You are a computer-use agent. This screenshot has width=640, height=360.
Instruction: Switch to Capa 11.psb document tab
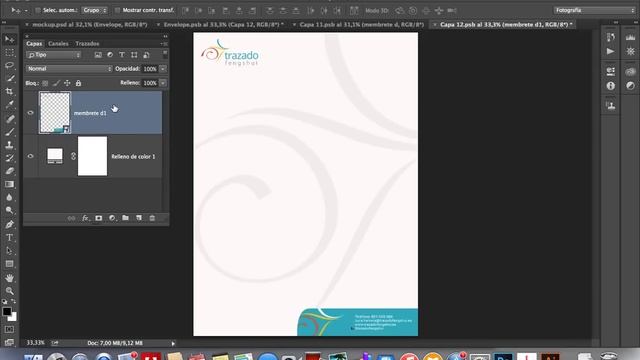pyautogui.click(x=362, y=24)
